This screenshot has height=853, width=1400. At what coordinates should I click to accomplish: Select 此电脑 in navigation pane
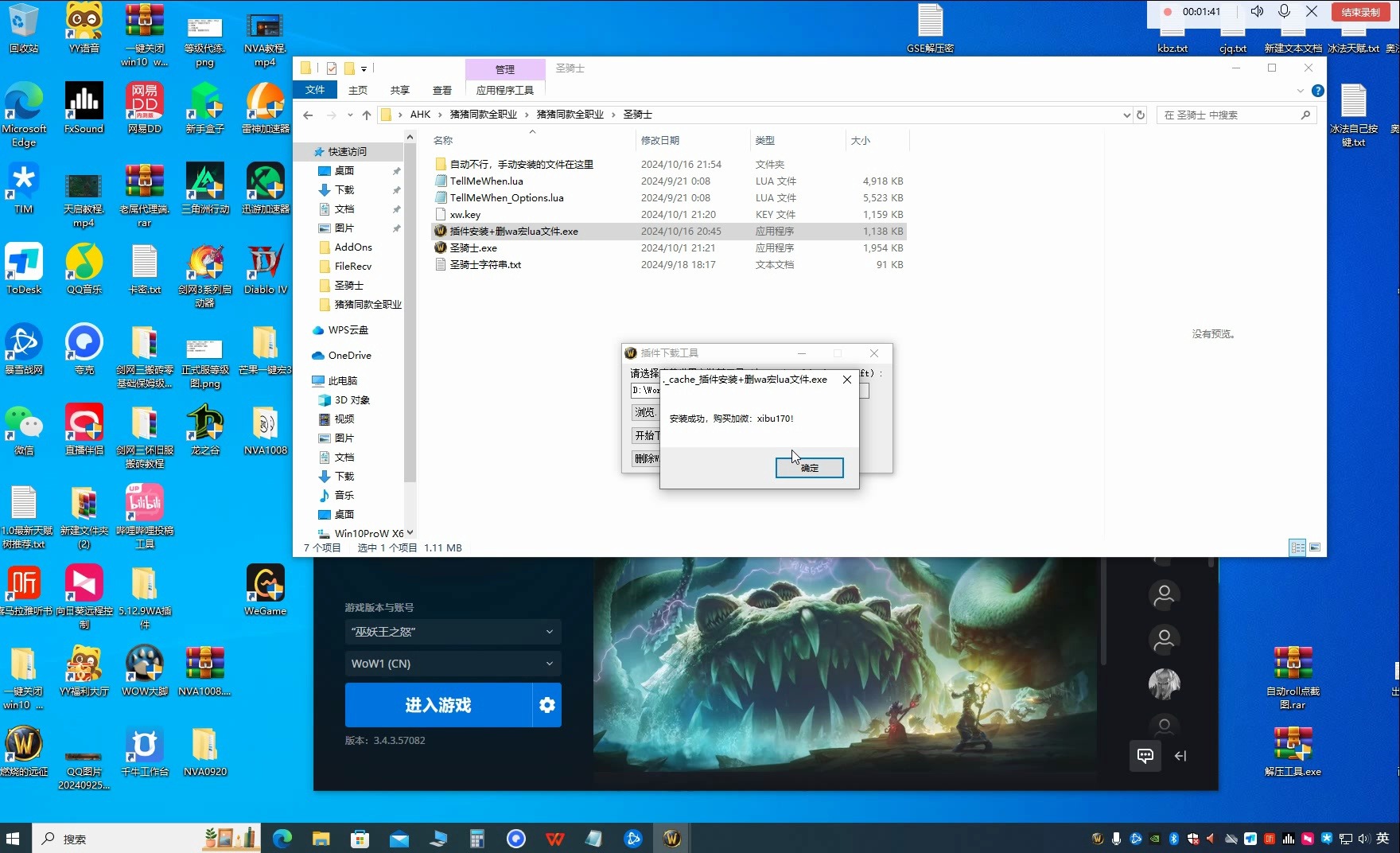click(x=343, y=381)
